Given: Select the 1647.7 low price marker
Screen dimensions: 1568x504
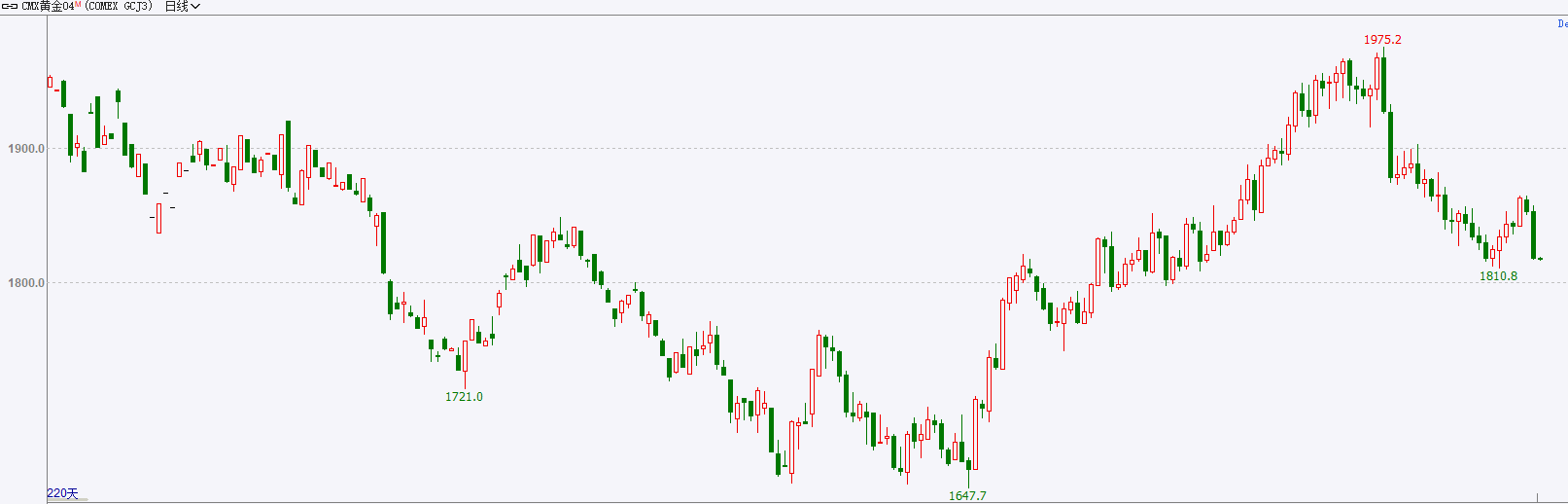Looking at the screenshot, I should (967, 496).
